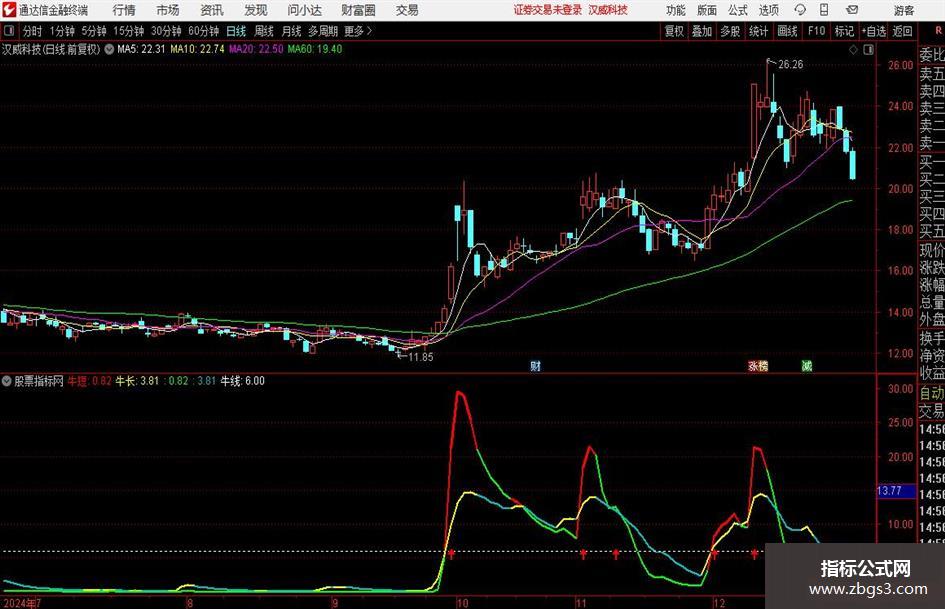Screen dimensions: 945x609
Task: Switch to 1分钟 period
Action: [x=61, y=31]
